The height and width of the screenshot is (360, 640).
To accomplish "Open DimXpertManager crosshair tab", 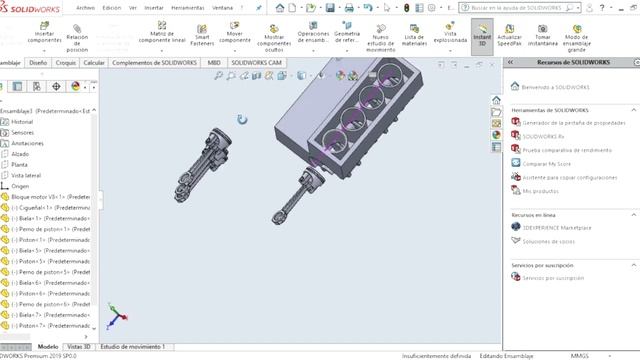I will [x=56, y=86].
